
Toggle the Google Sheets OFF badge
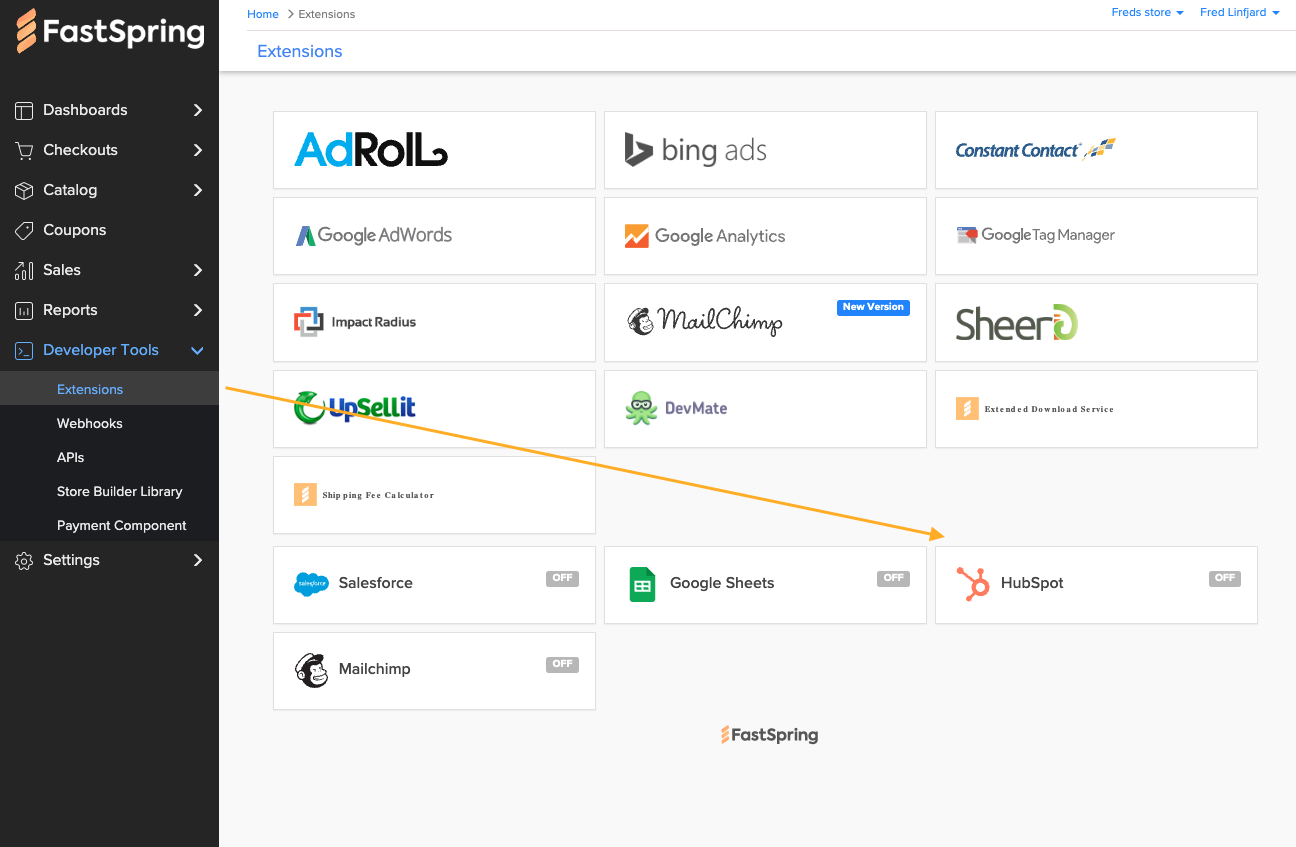click(x=893, y=578)
